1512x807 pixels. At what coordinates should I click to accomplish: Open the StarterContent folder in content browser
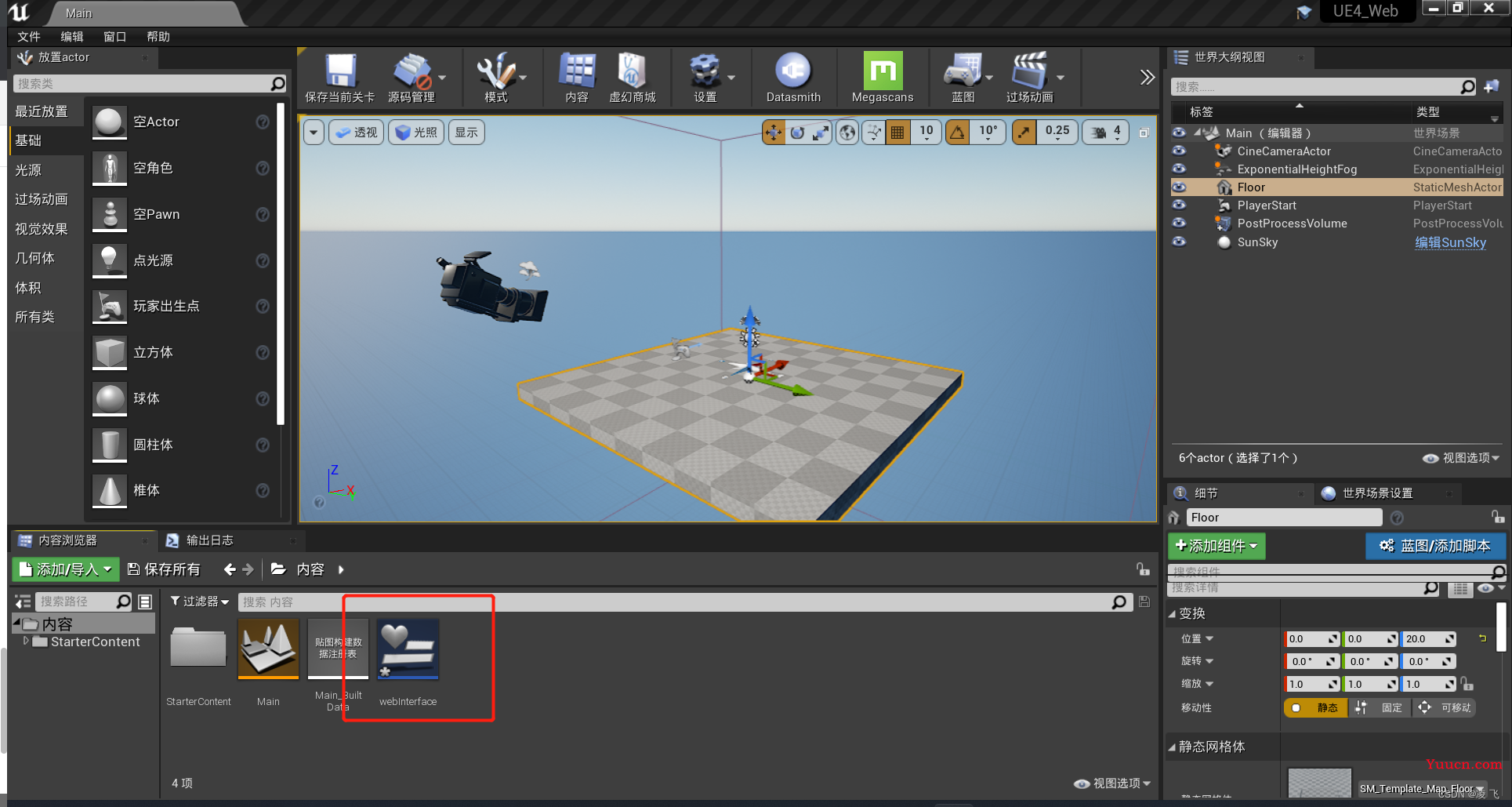coord(198,649)
